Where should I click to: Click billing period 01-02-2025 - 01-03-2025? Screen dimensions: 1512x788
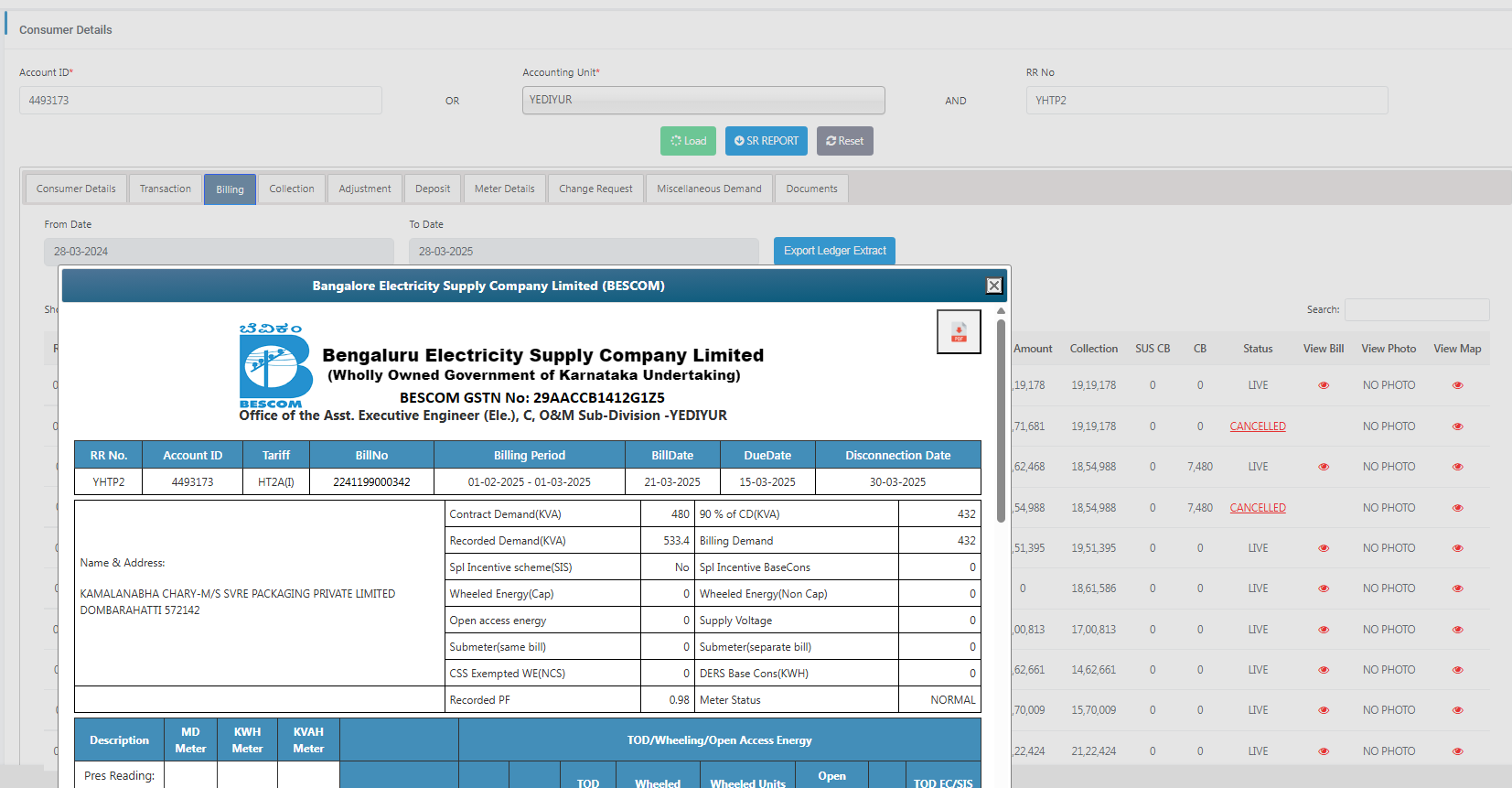click(x=529, y=482)
